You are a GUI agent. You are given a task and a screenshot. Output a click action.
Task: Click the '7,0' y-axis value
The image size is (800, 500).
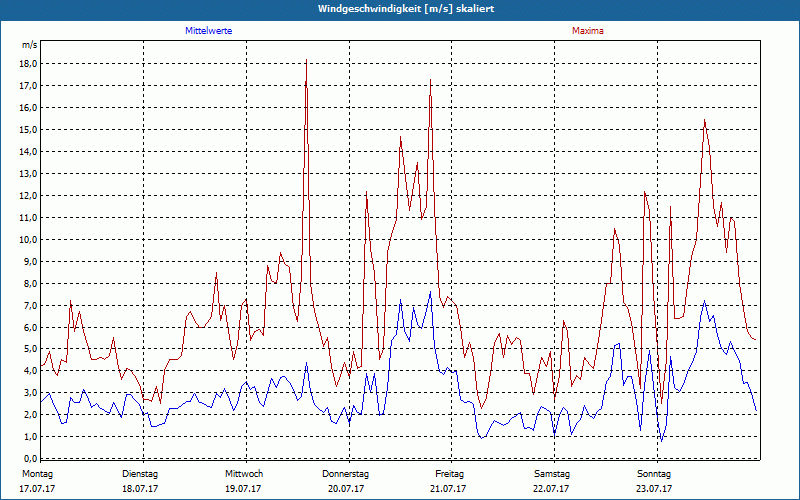30,306
